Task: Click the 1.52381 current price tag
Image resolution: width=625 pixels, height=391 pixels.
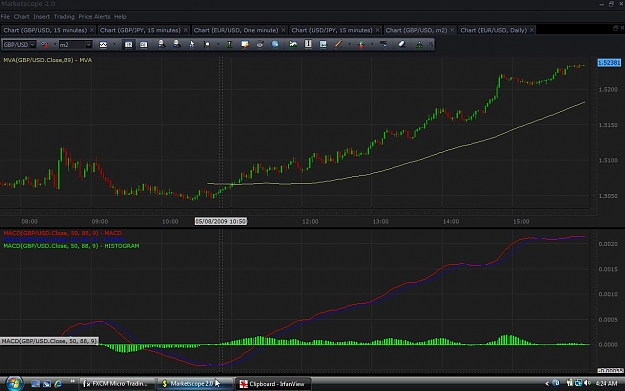Action: (x=609, y=63)
